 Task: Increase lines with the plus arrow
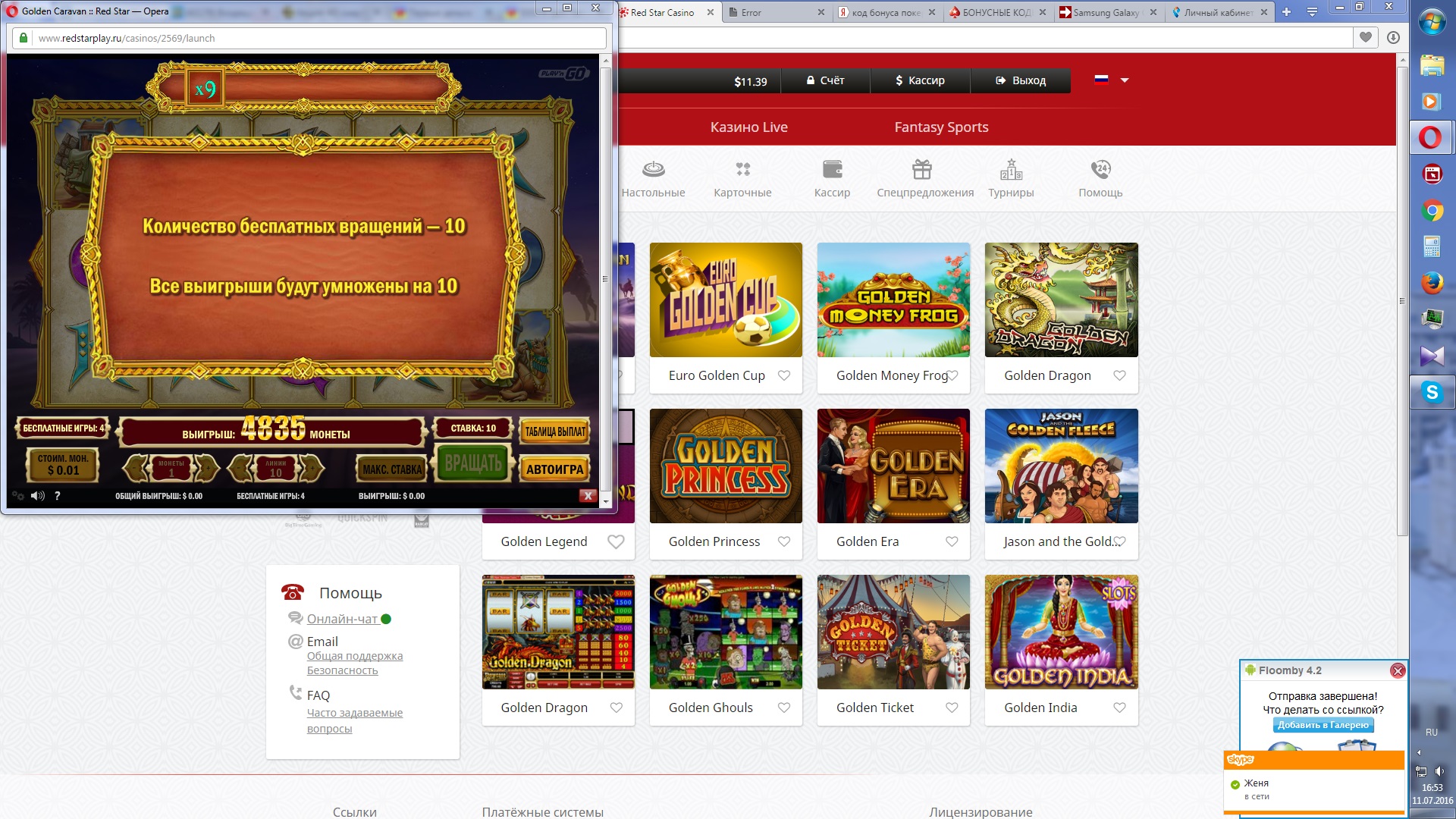[x=312, y=469]
